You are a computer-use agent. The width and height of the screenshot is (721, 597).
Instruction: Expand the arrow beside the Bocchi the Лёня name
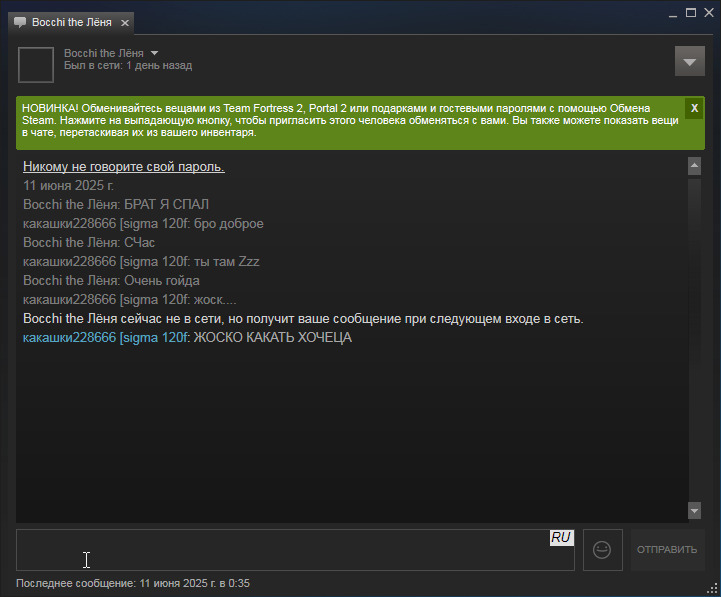[x=154, y=53]
